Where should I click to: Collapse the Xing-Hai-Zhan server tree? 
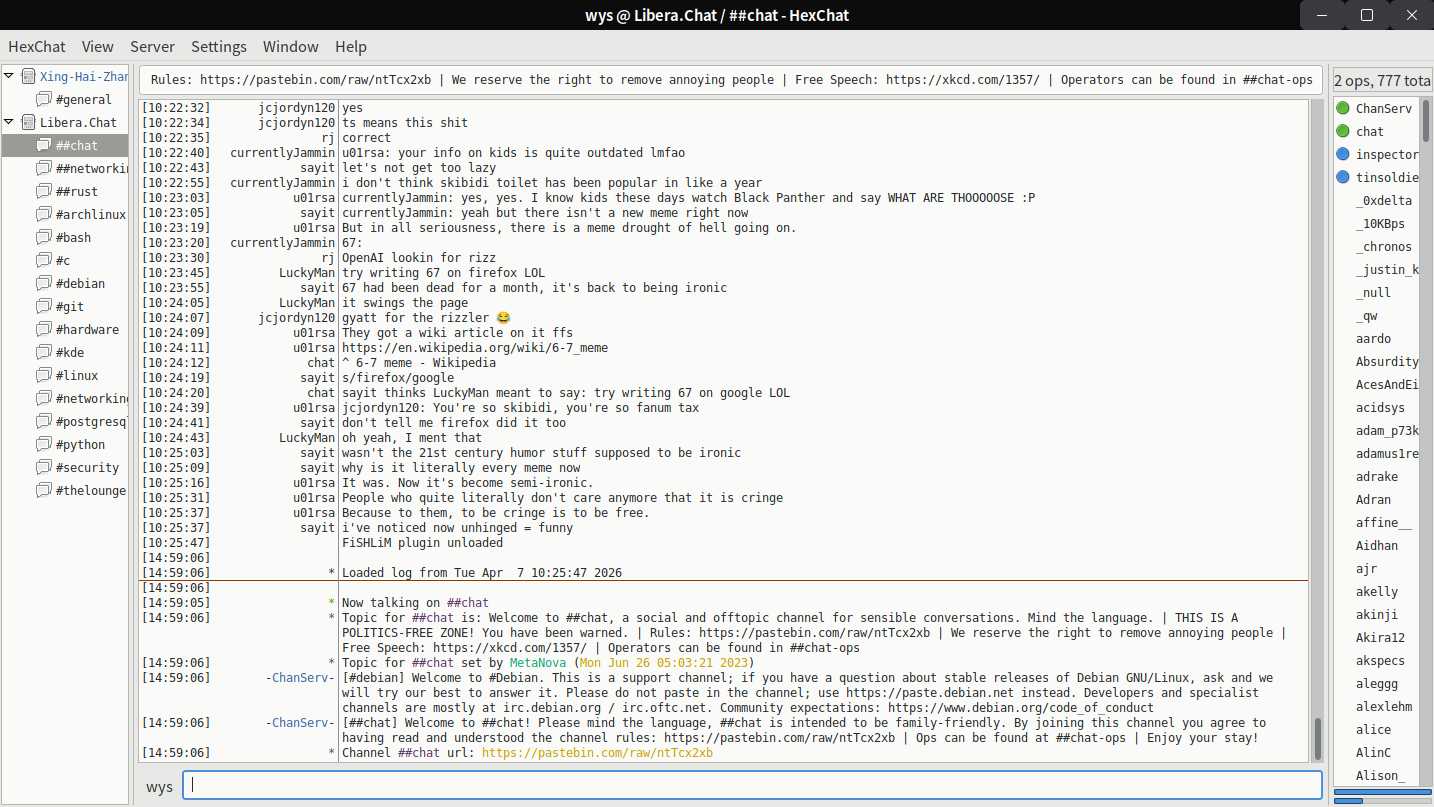9,76
